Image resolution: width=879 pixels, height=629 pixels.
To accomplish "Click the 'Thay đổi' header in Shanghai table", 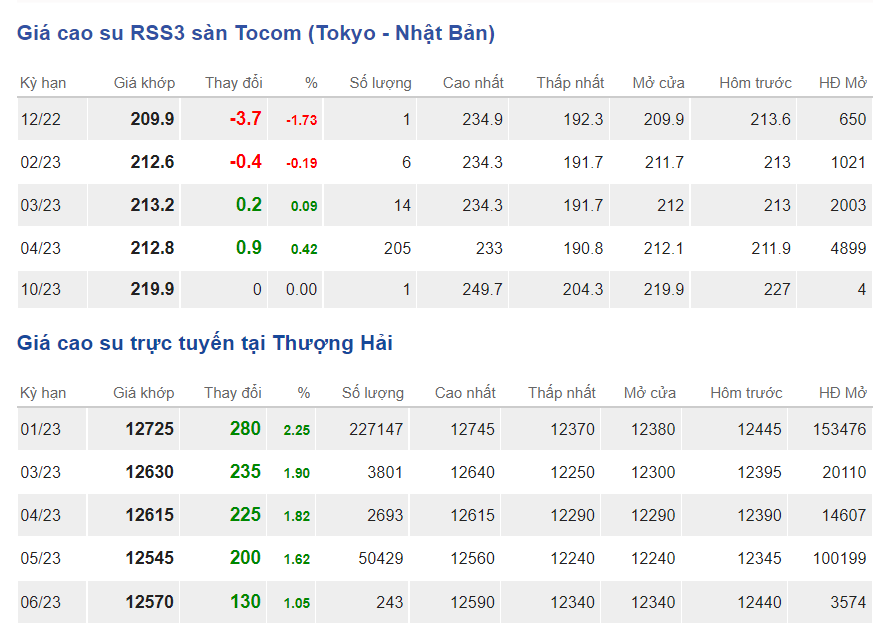I will click(233, 393).
